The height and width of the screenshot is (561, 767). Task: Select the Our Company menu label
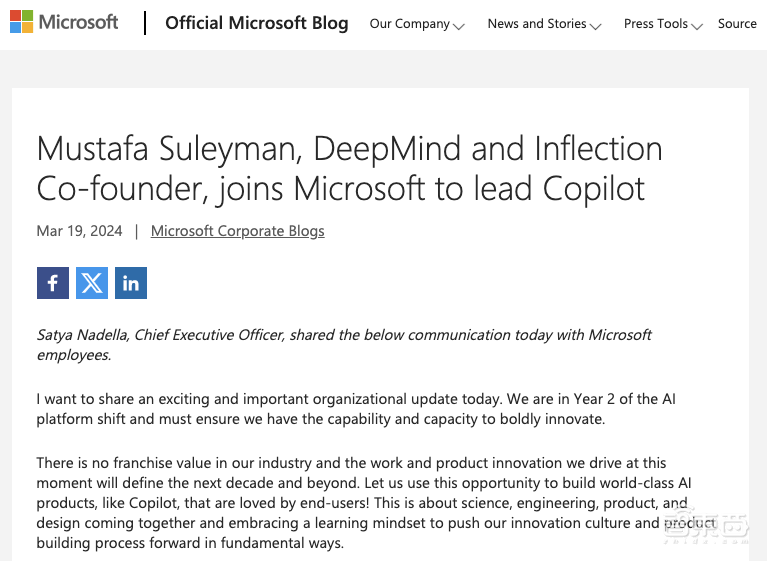409,24
